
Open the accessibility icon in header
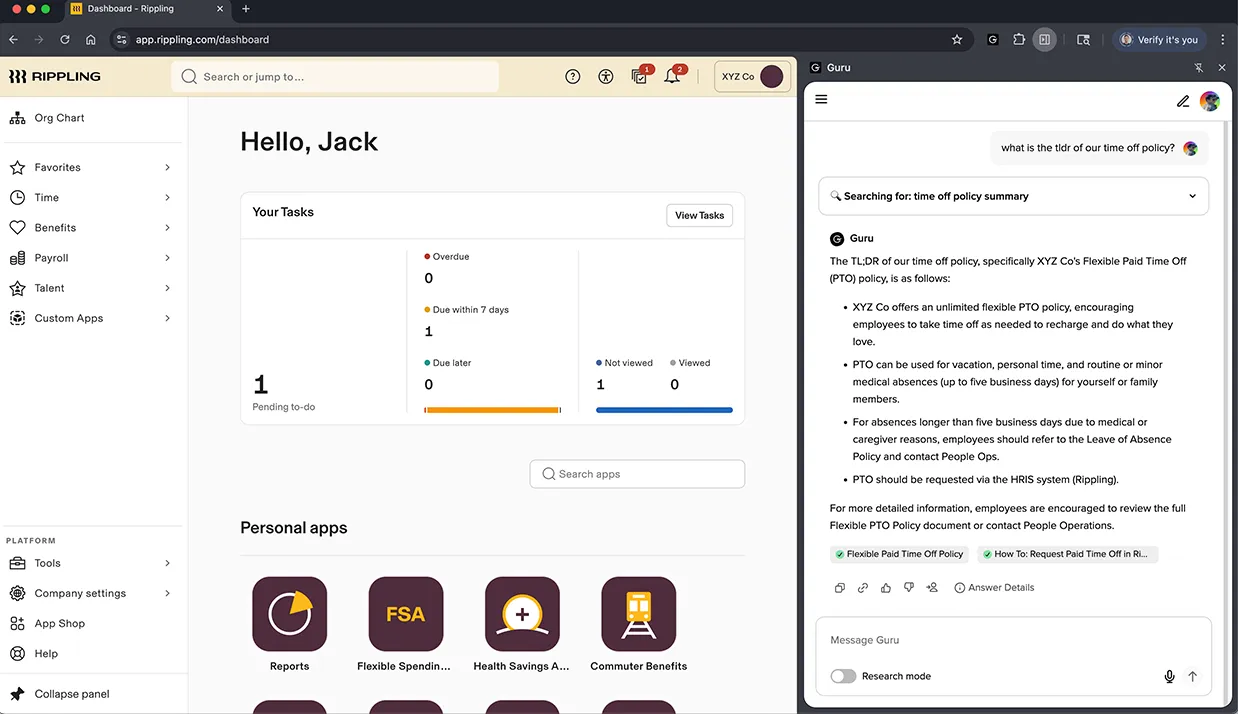tap(606, 76)
